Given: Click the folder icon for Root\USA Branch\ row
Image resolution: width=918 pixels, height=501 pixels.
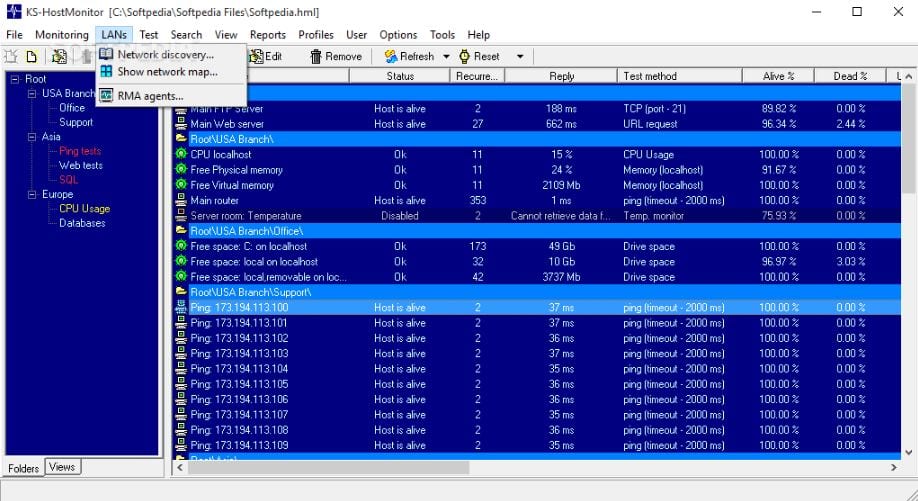Looking at the screenshot, I should (x=181, y=139).
